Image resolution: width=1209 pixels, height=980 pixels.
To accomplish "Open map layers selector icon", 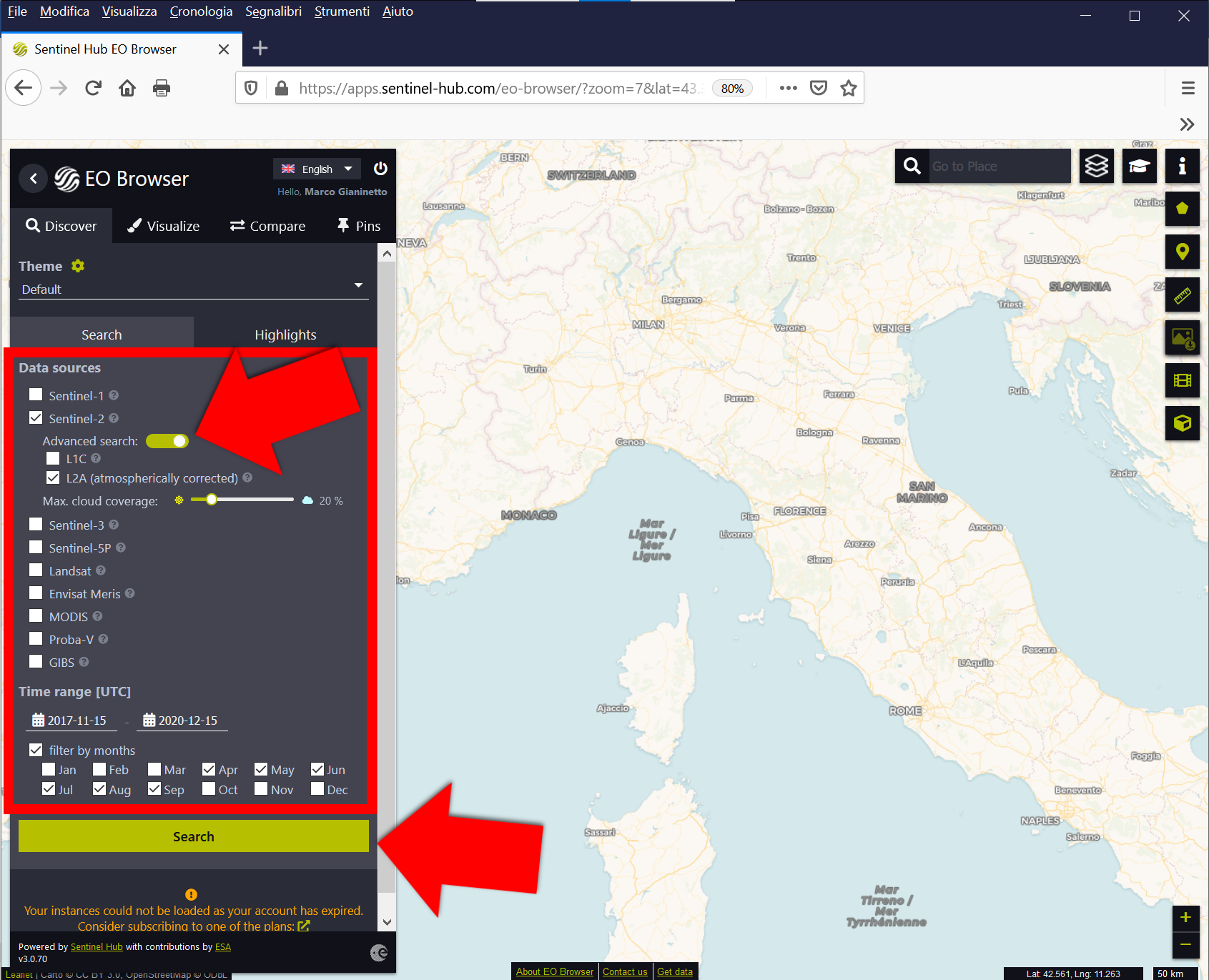I will pos(1097,166).
